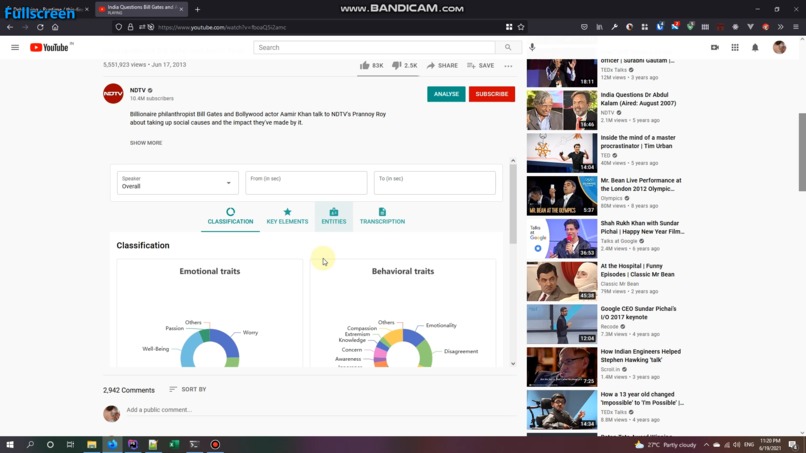Open Task View in the taskbar

coord(70,444)
